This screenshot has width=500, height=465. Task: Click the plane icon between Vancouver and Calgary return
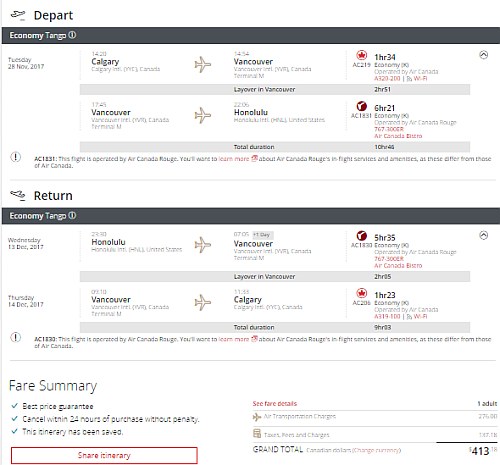click(203, 302)
